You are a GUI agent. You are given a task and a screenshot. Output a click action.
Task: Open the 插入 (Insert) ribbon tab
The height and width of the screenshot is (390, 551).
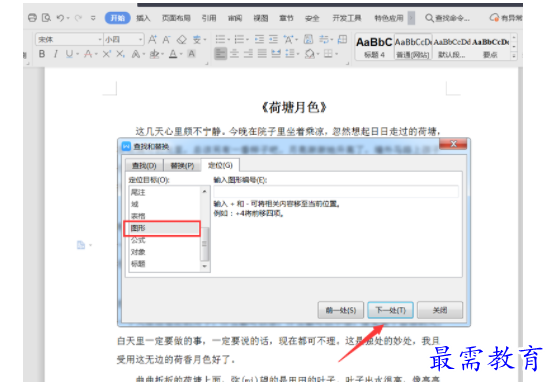pos(143,18)
